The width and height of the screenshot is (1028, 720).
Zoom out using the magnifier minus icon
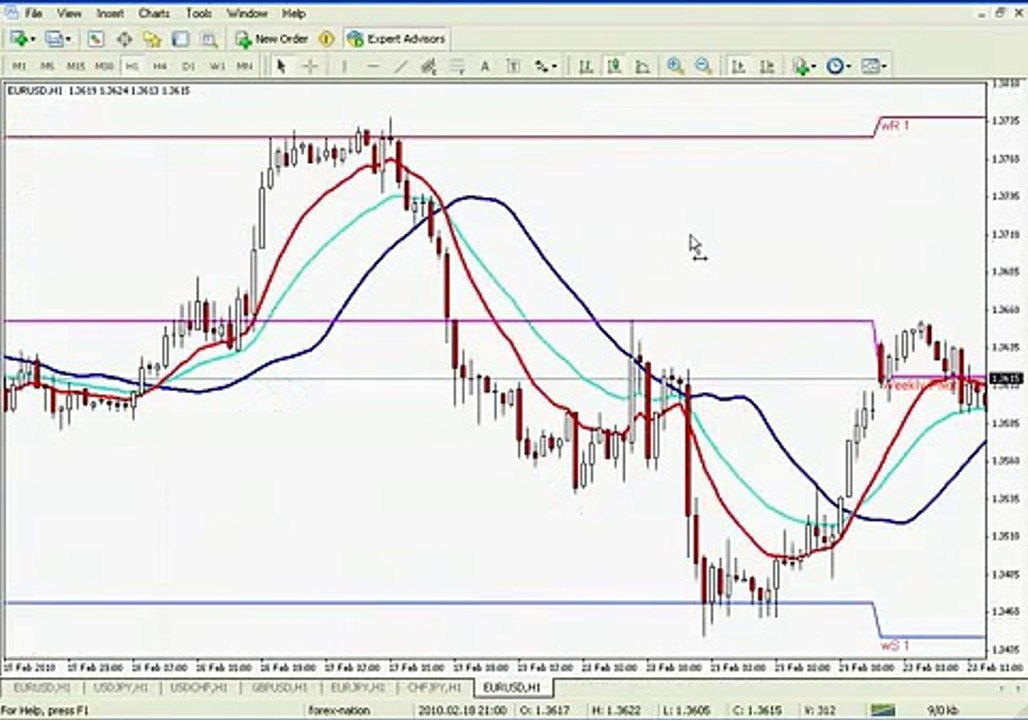click(x=703, y=66)
